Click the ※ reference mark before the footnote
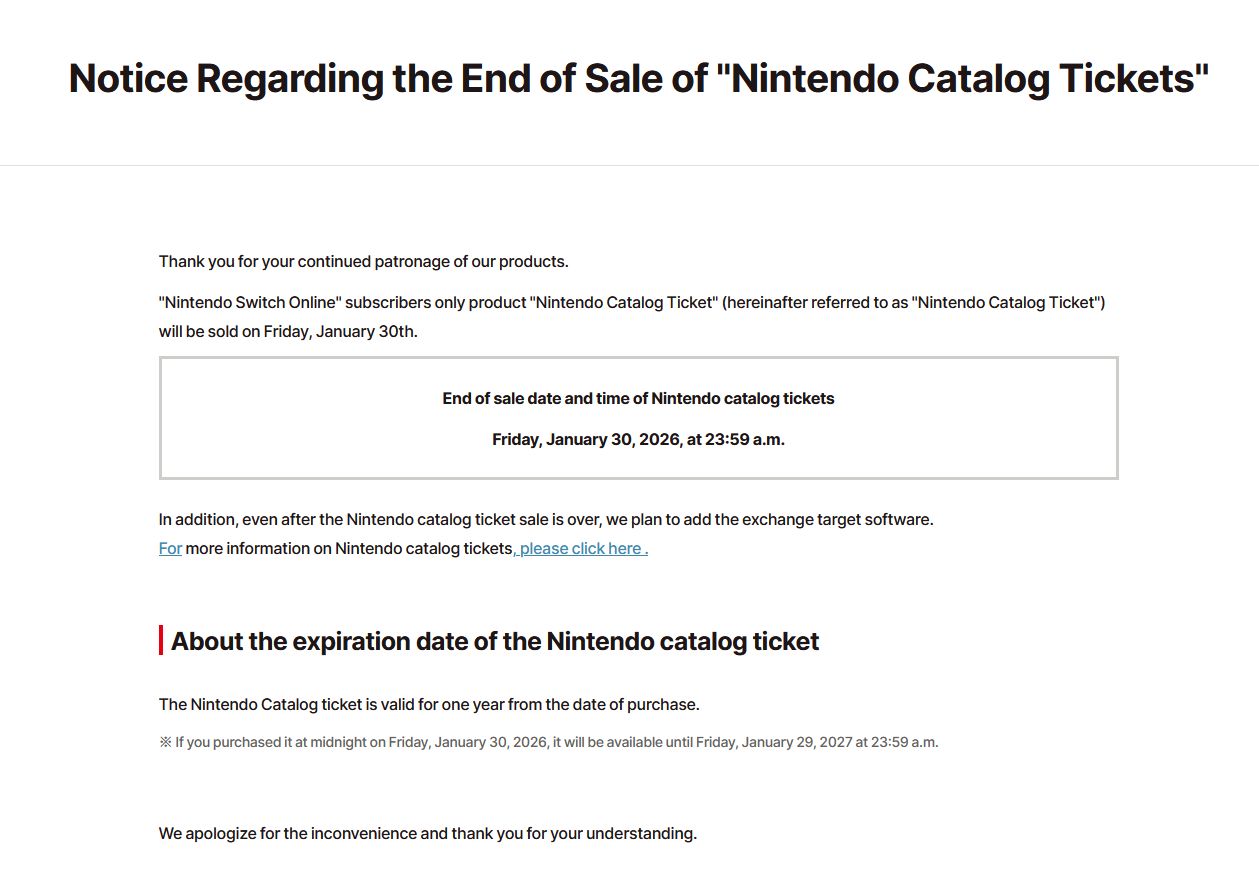 (x=165, y=742)
